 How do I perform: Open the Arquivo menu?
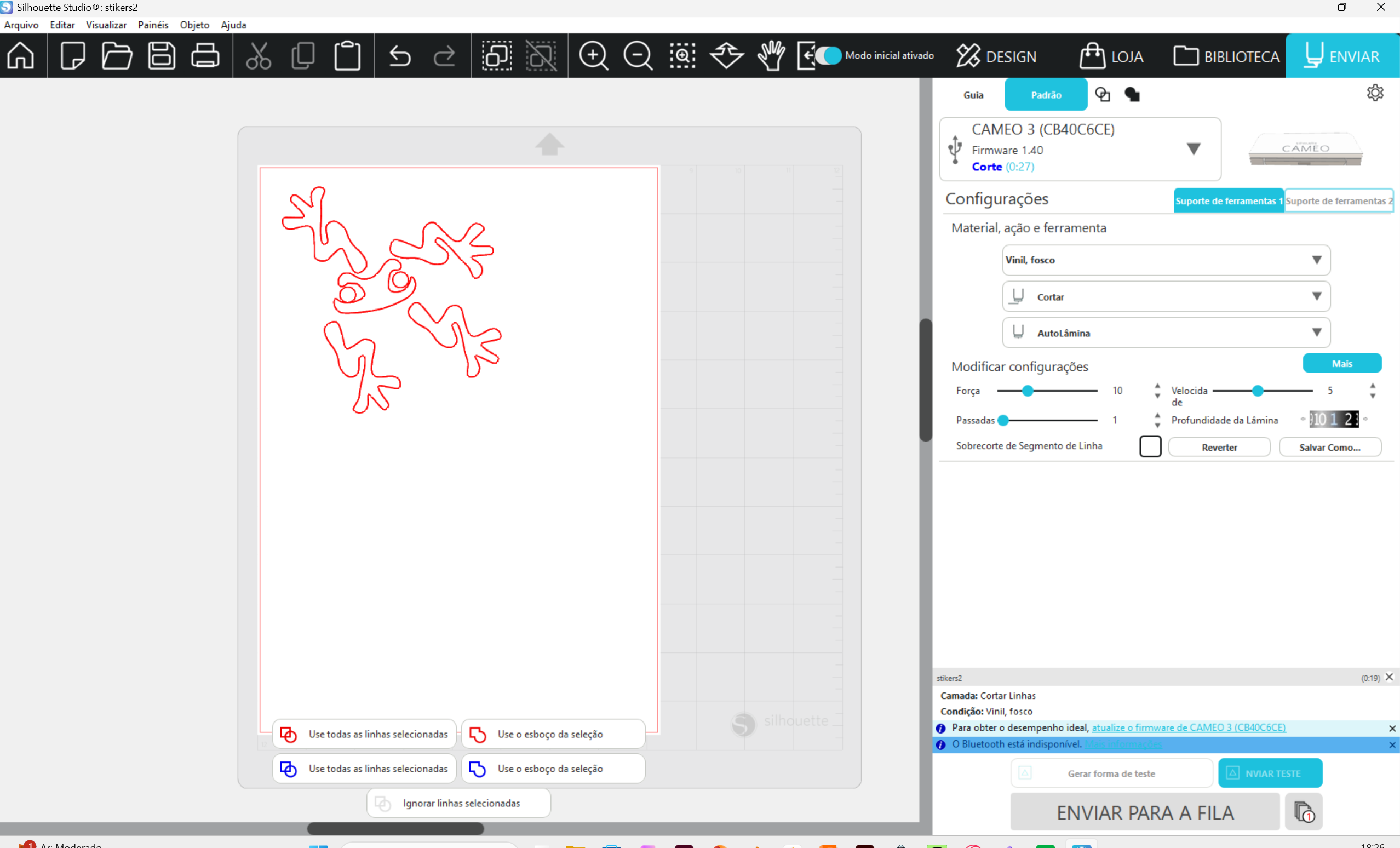[21, 25]
